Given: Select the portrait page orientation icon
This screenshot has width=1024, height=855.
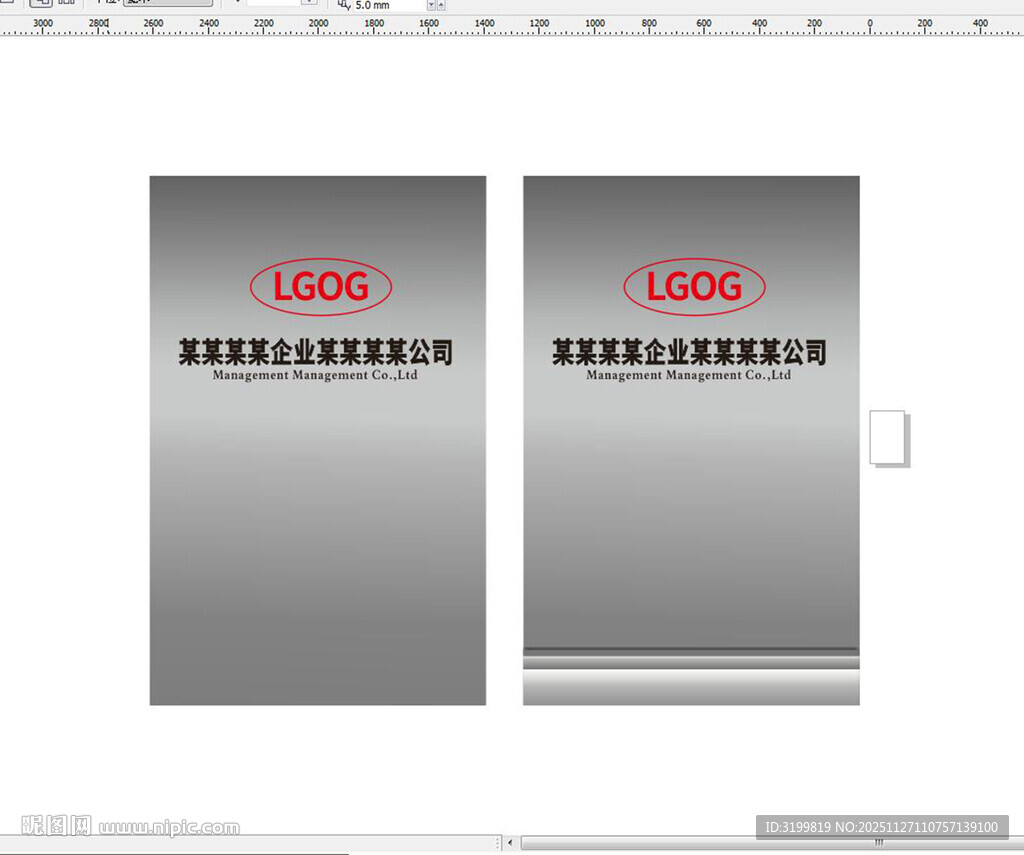Looking at the screenshot, I should click(41, 3).
